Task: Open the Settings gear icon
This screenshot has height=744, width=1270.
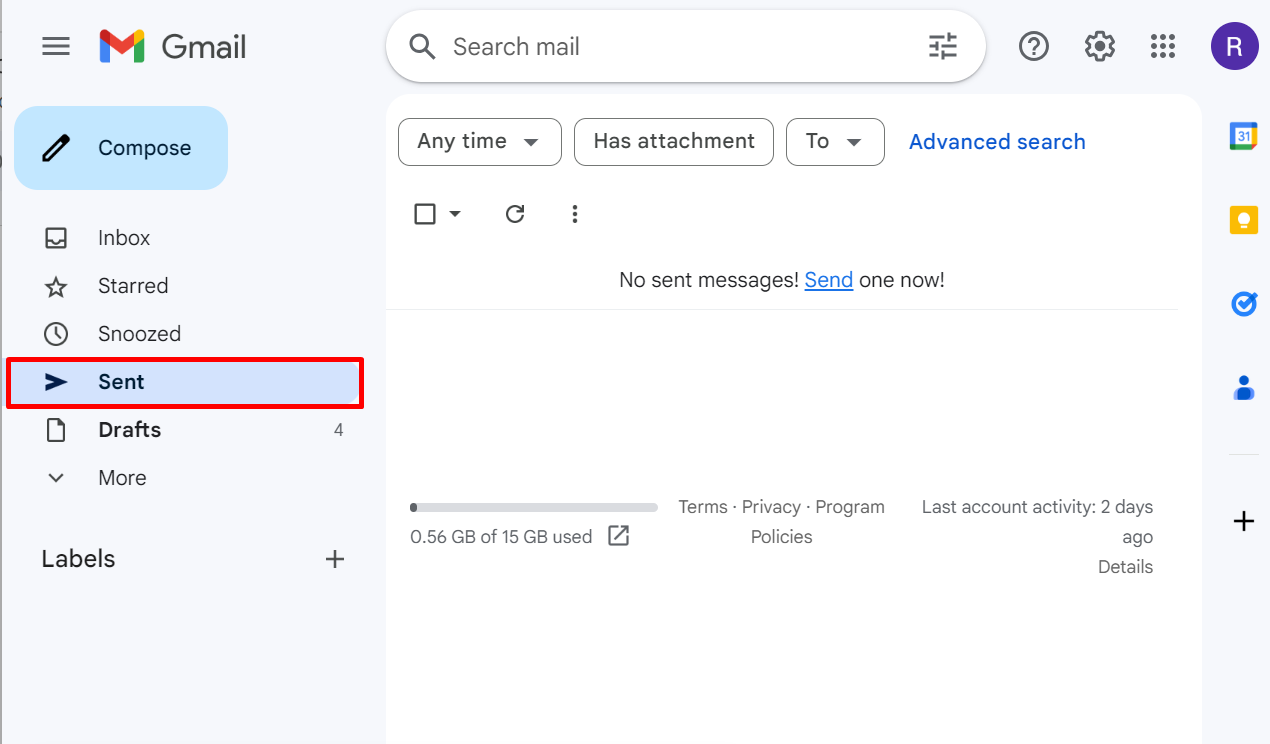Action: point(1099,46)
